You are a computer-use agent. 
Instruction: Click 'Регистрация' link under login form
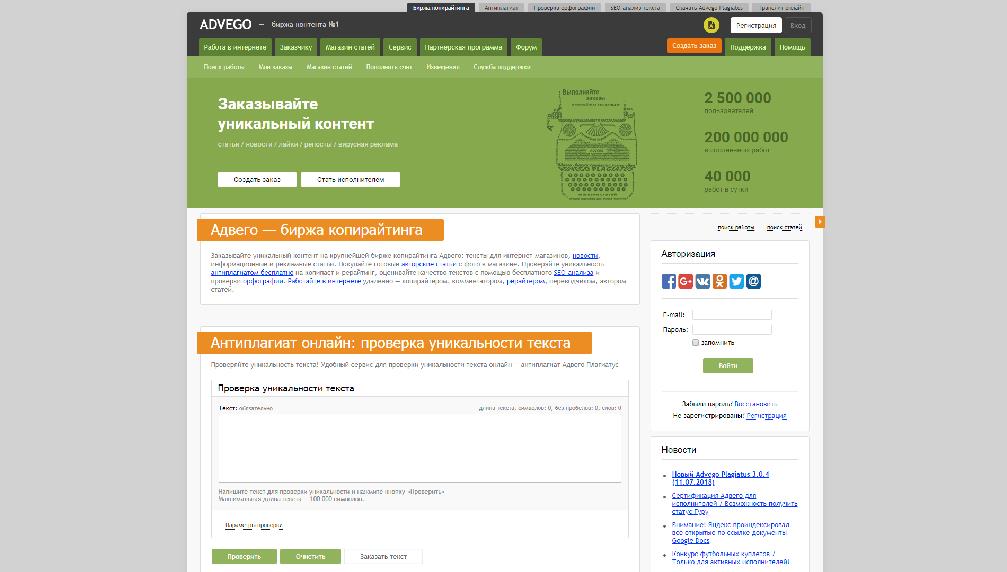[x=766, y=415]
